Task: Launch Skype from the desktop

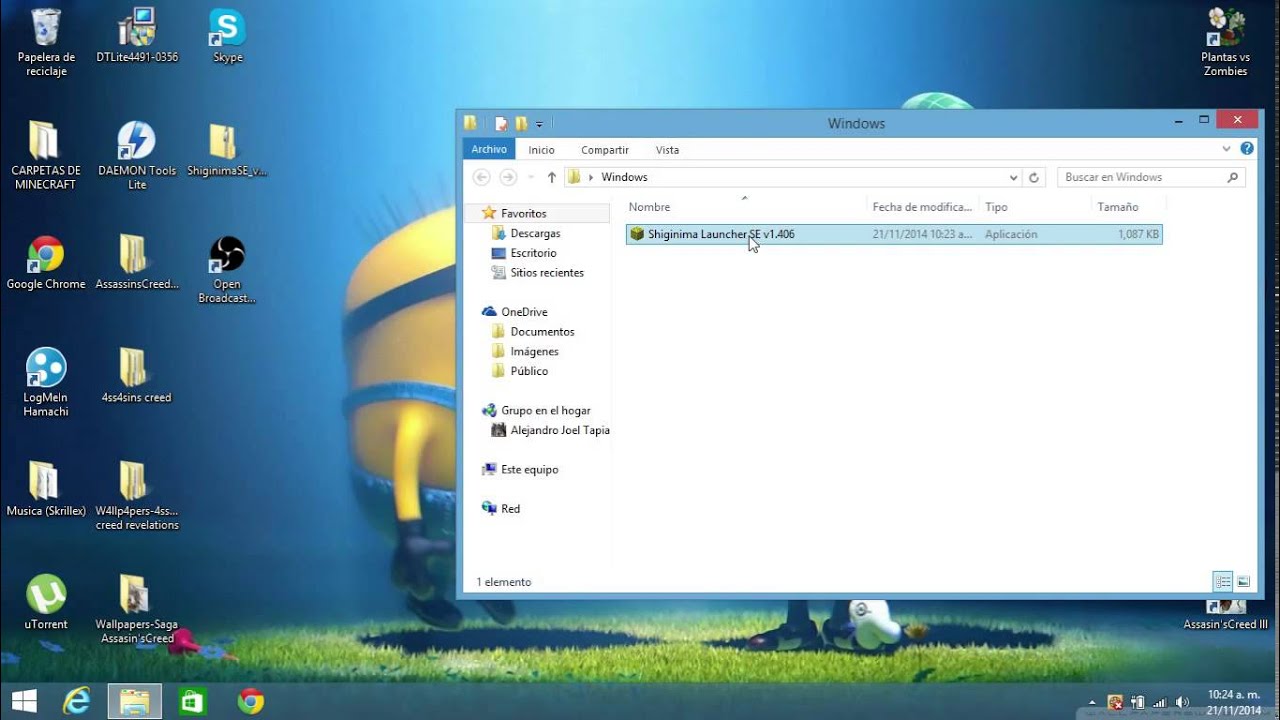Action: [x=227, y=36]
